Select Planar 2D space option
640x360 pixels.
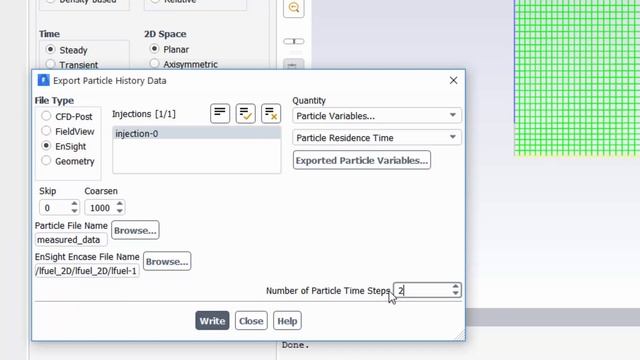pos(154,49)
